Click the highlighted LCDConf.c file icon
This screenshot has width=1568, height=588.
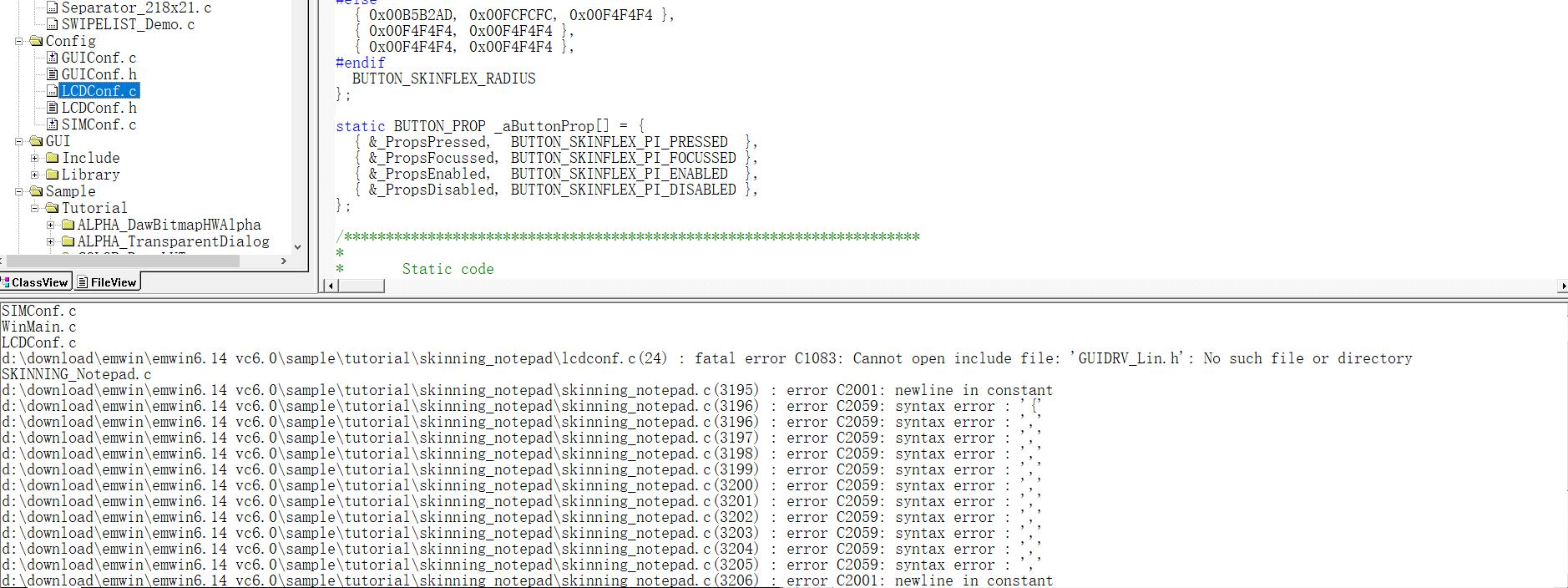coord(53,91)
